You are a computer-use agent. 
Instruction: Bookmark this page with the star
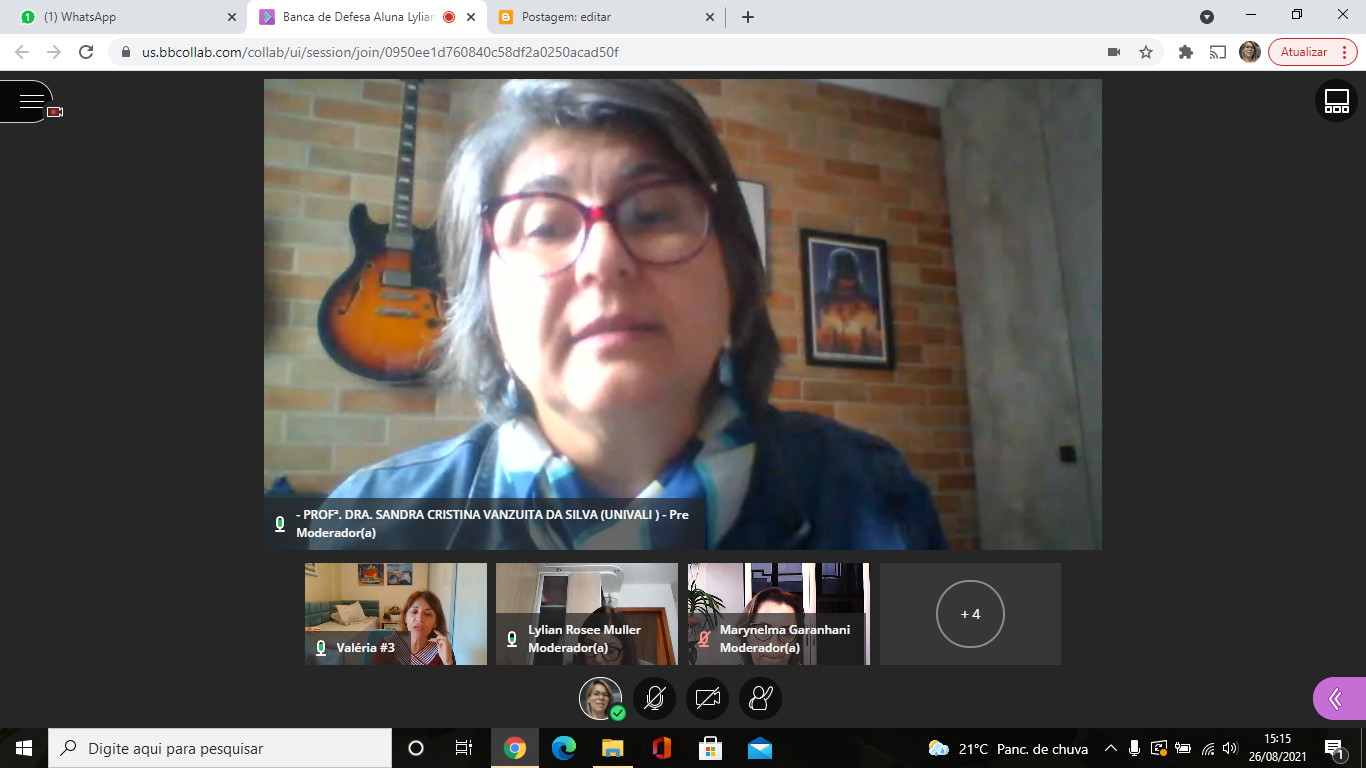[x=1146, y=52]
